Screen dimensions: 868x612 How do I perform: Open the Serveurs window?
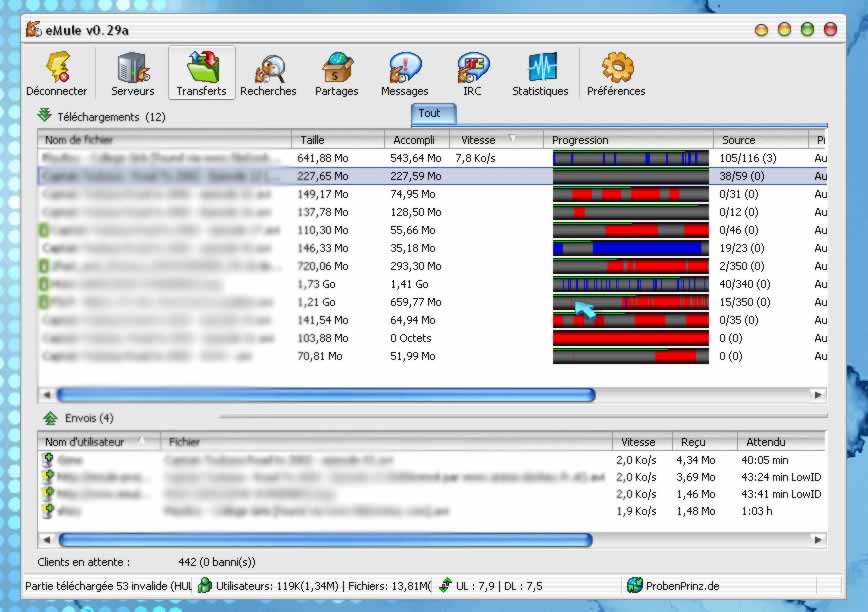pyautogui.click(x=133, y=74)
